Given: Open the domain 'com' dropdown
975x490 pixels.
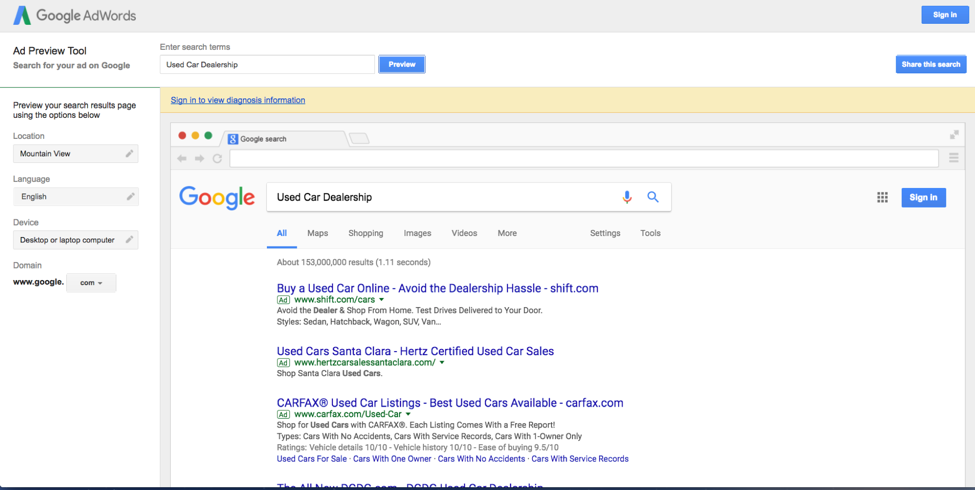Looking at the screenshot, I should point(91,282).
